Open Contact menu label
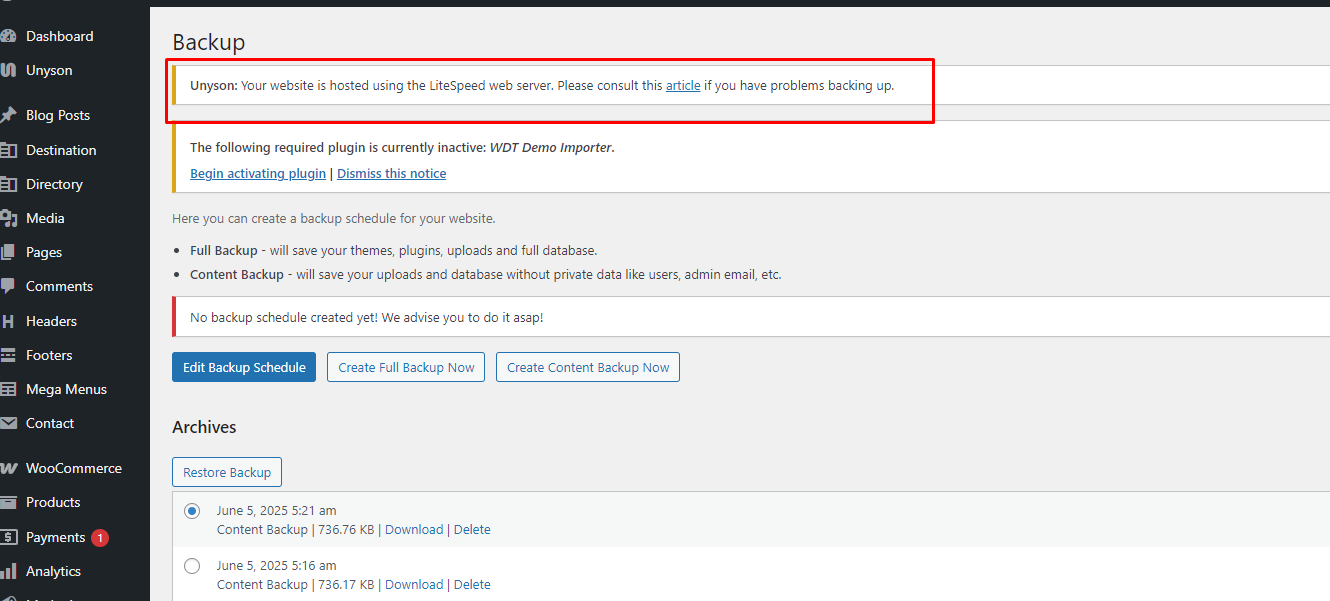The height and width of the screenshot is (601, 1330). [50, 423]
